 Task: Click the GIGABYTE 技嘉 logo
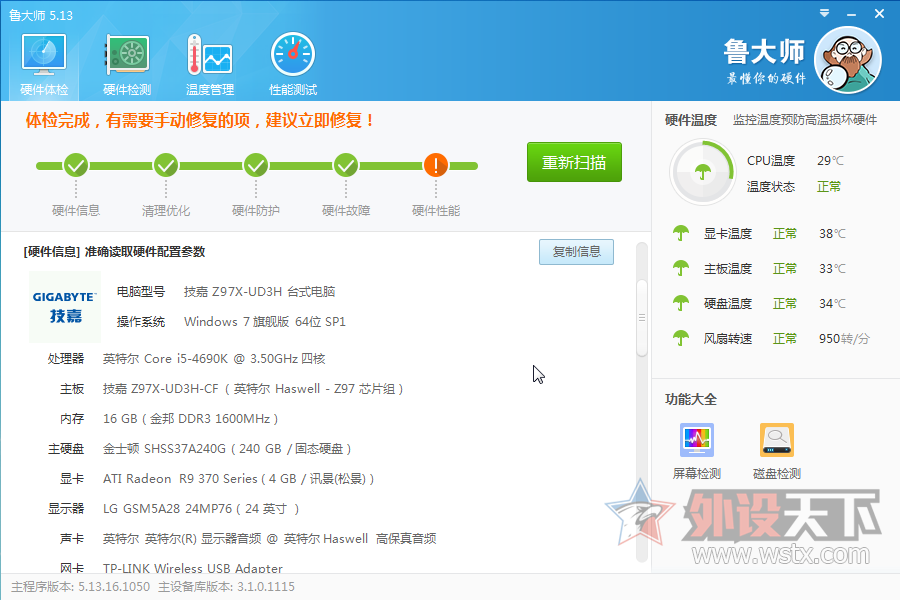click(x=65, y=307)
